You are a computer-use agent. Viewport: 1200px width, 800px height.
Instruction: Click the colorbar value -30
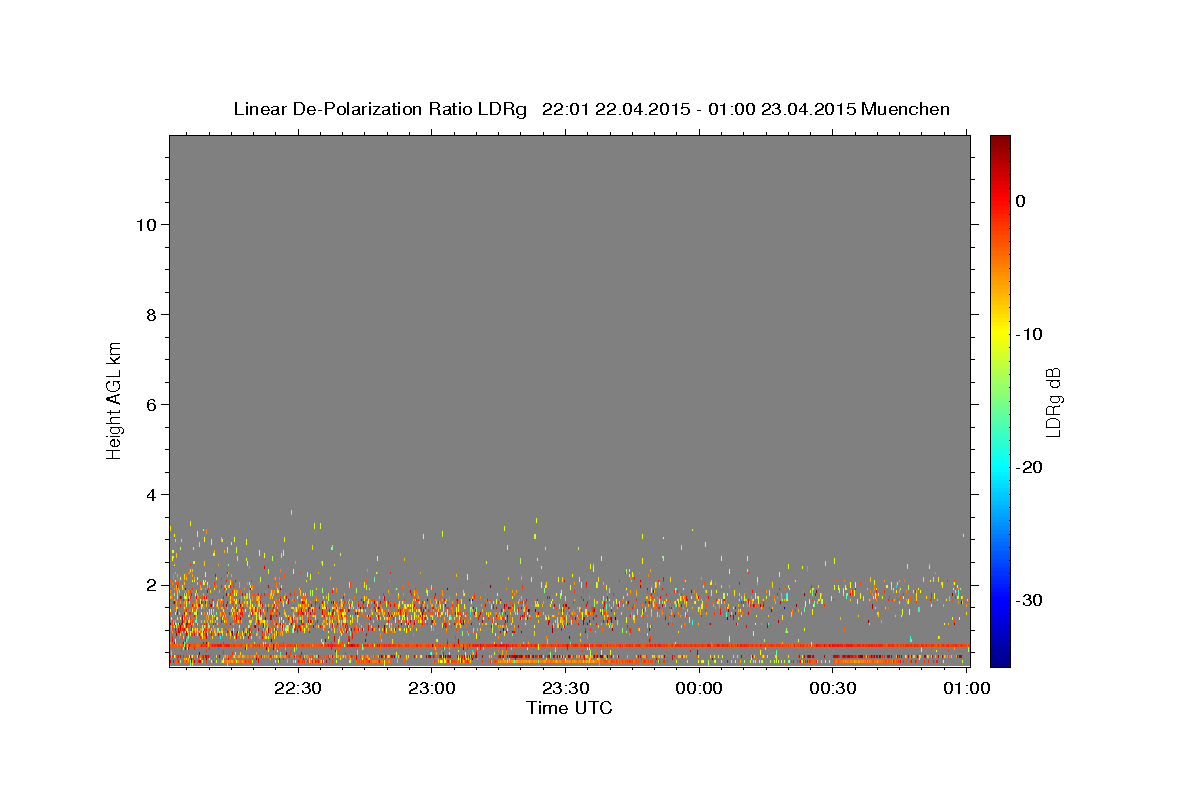tap(1030, 600)
